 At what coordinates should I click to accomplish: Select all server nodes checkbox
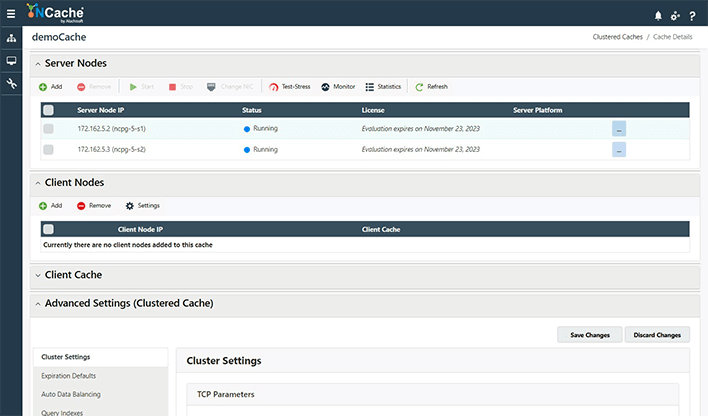coord(48,110)
